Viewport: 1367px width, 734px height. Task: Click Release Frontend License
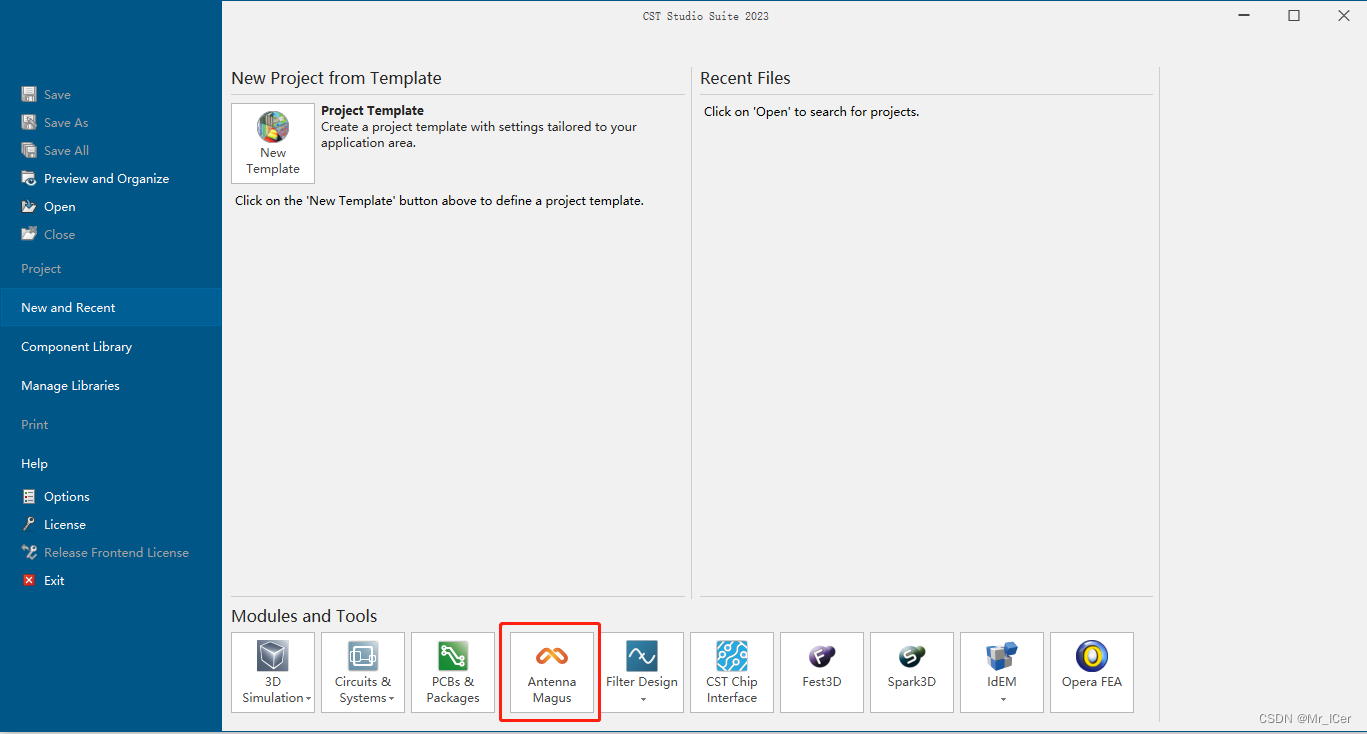[105, 553]
